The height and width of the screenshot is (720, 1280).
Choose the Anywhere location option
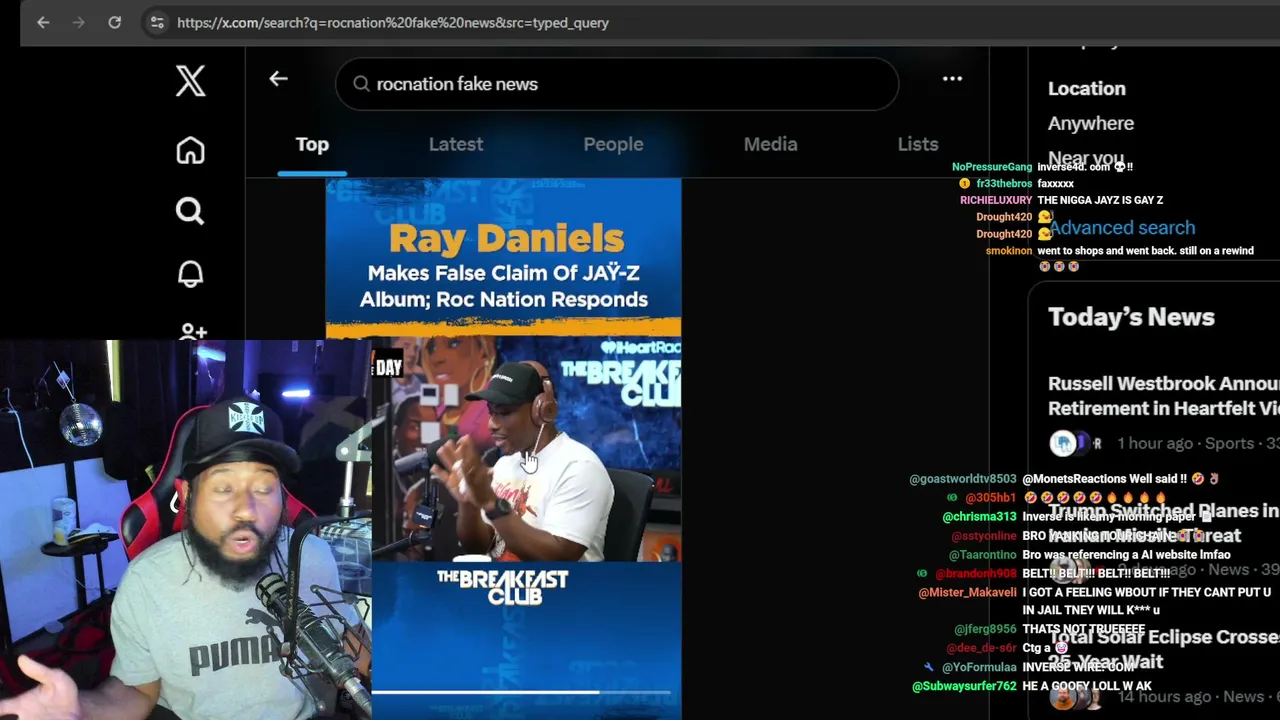(1091, 123)
